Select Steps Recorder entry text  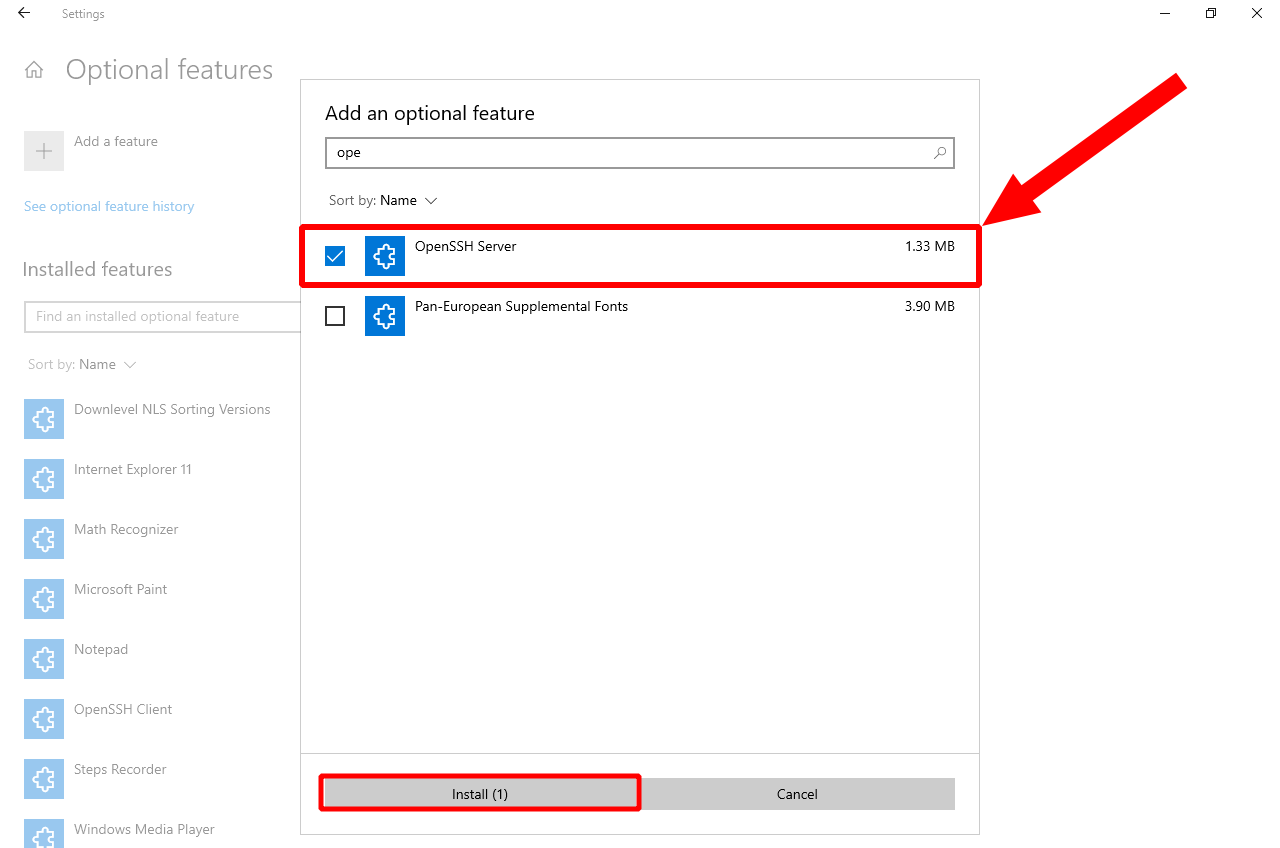tap(120, 769)
